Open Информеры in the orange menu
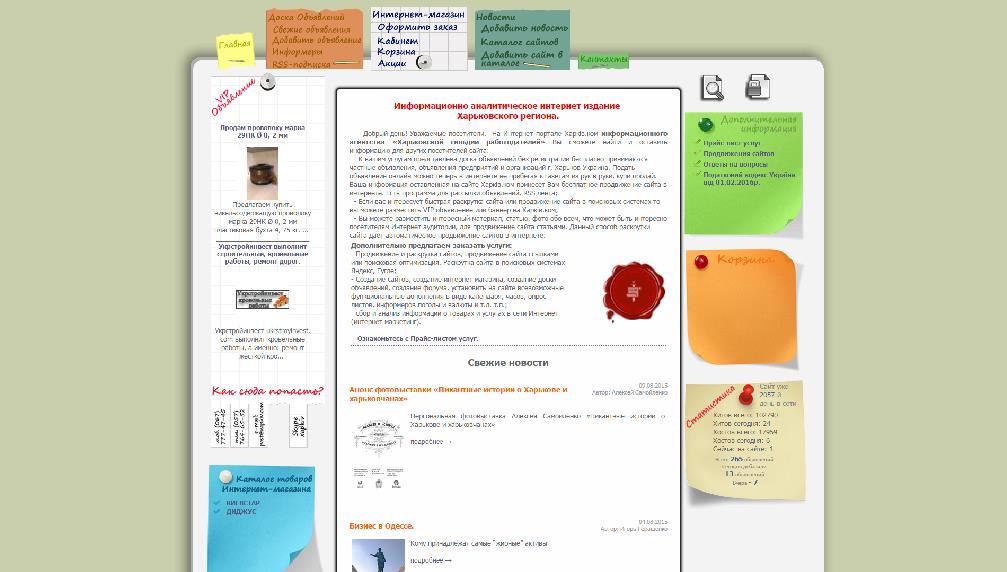This screenshot has height=572, width=1007. (297, 51)
